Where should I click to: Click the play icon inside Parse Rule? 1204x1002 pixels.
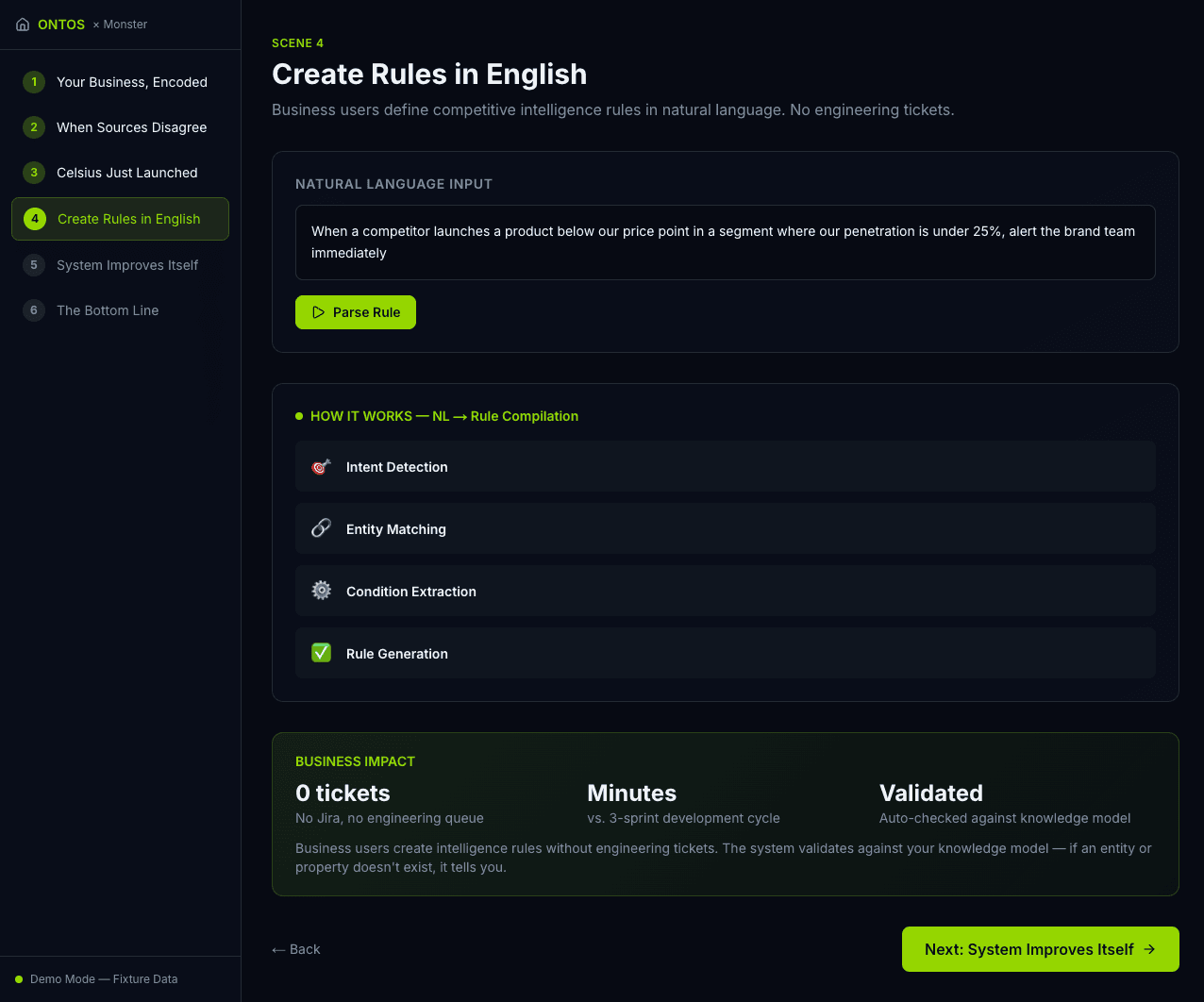(319, 311)
